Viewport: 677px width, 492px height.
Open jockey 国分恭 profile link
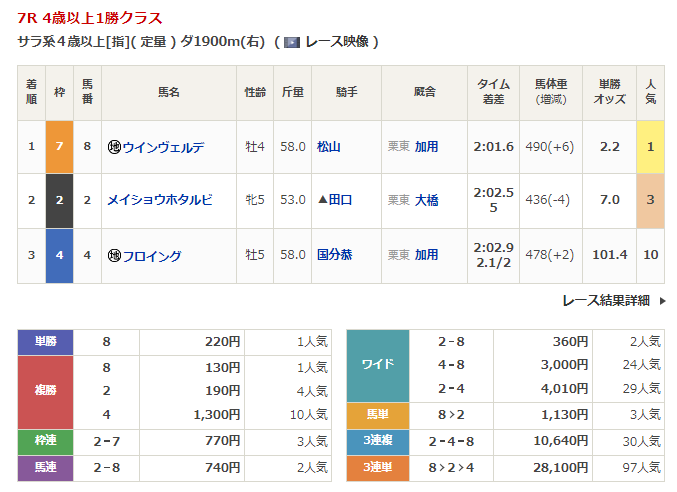point(335,255)
